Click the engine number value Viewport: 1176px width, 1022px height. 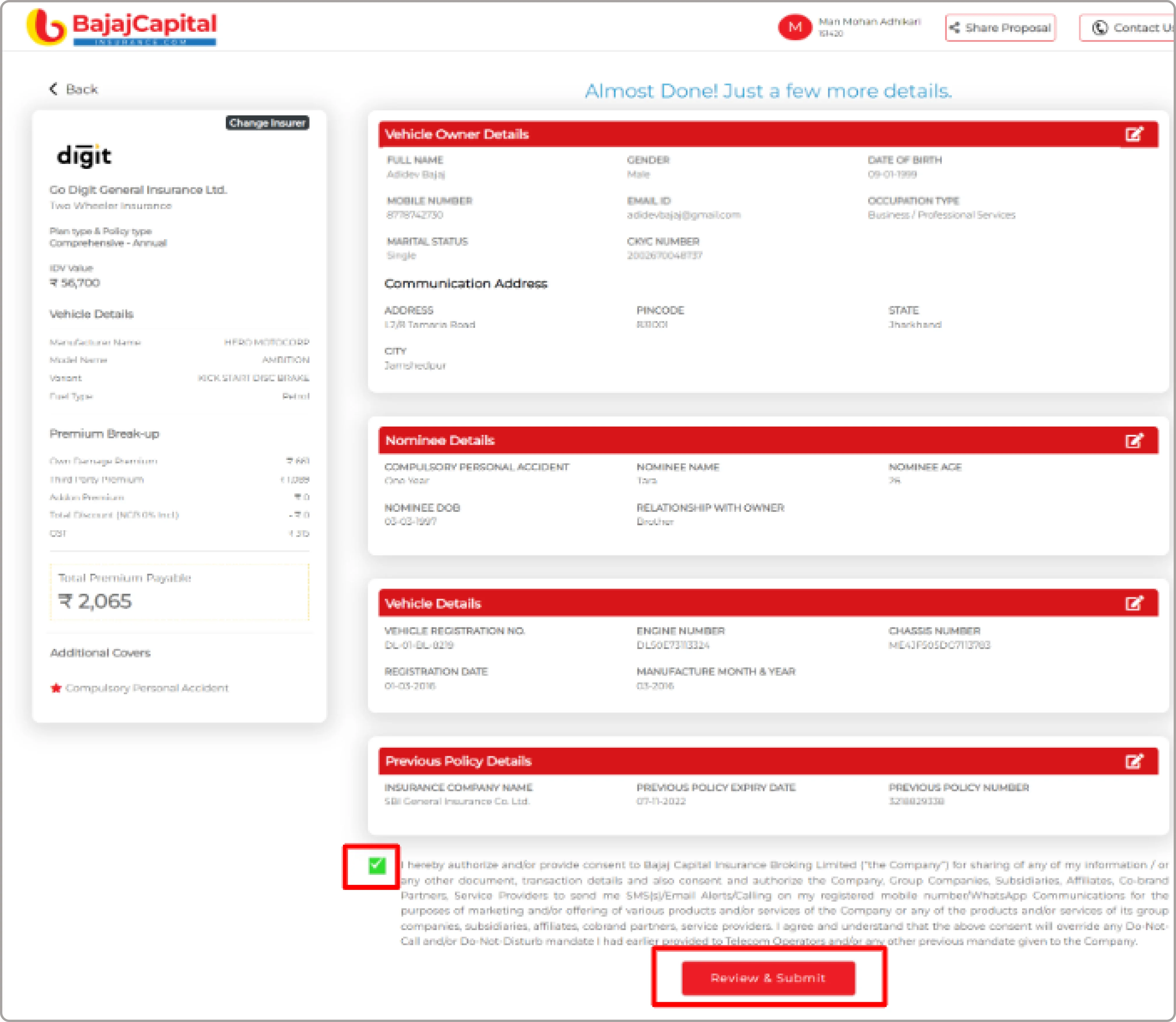pos(673,645)
